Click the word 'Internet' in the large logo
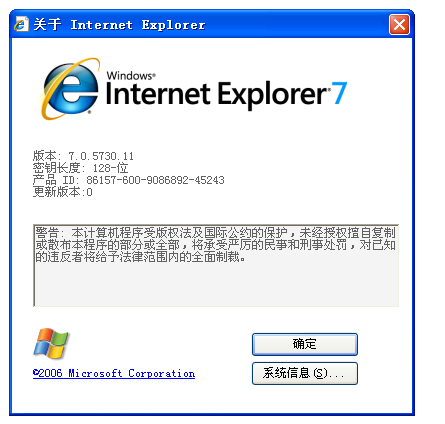This screenshot has height=424, width=445. pyautogui.click(x=158, y=94)
